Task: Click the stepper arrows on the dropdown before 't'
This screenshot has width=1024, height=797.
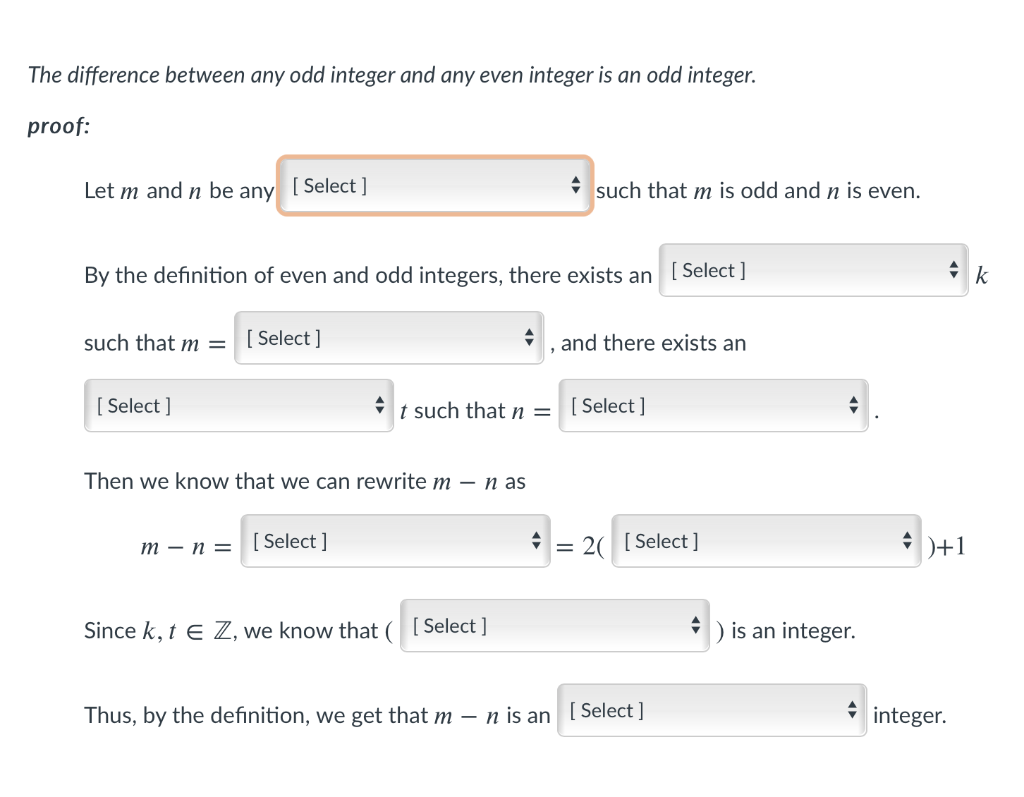Action: [381, 405]
